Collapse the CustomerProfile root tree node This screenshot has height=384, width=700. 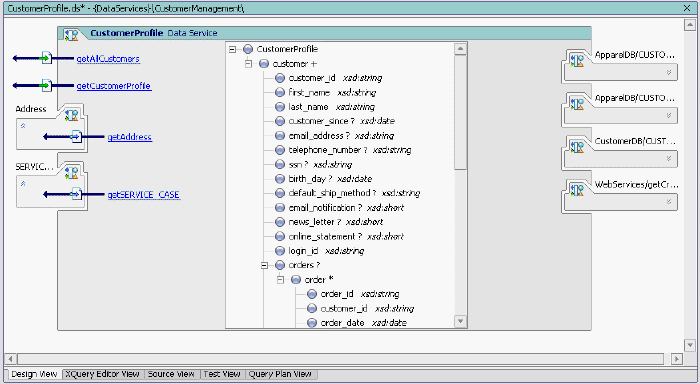233,49
